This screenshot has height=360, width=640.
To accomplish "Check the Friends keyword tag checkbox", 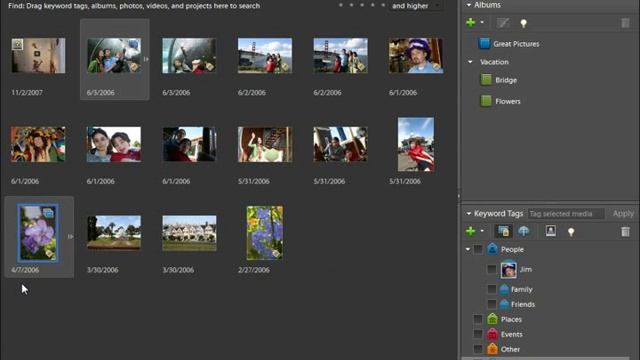I will click(x=492, y=304).
